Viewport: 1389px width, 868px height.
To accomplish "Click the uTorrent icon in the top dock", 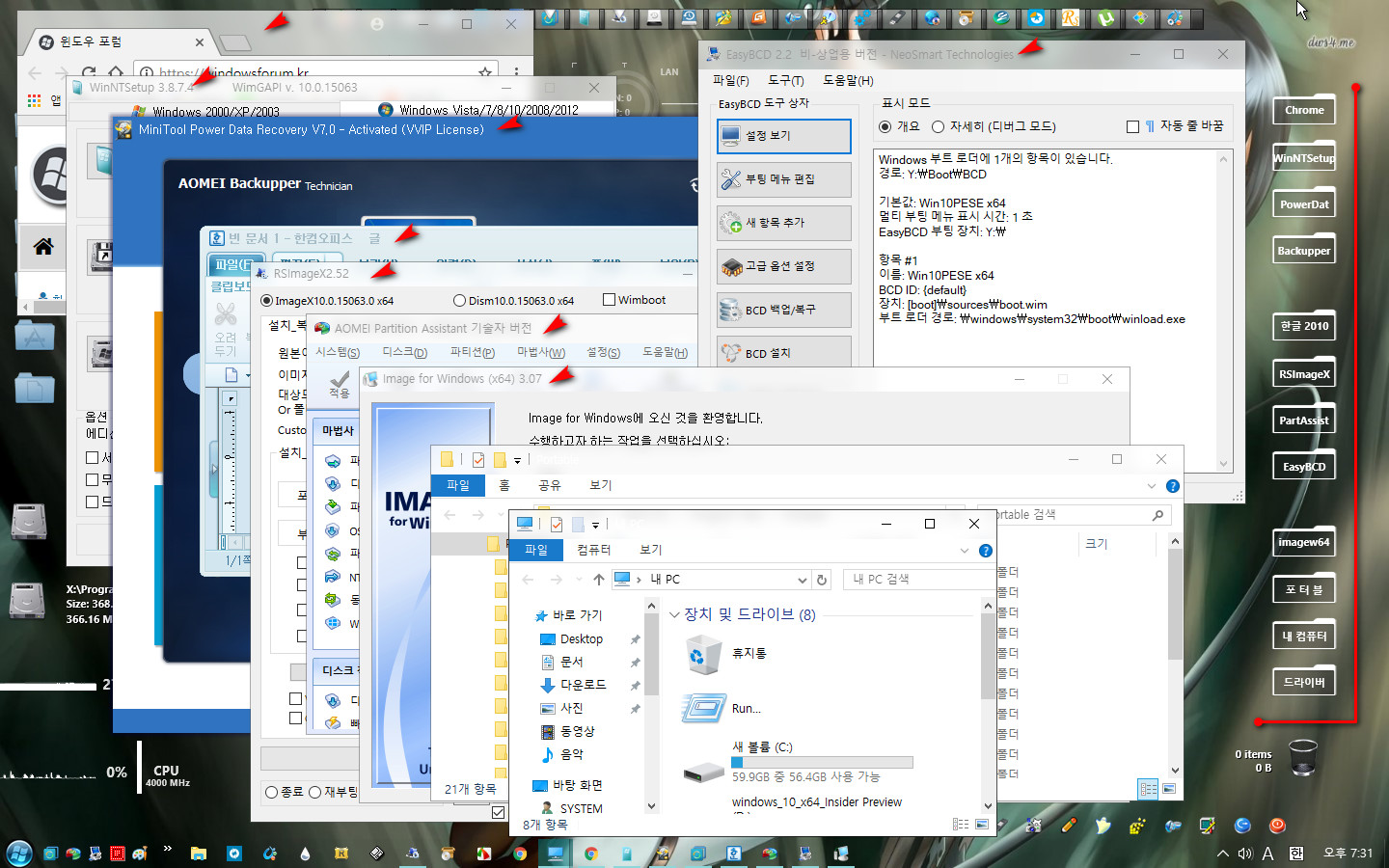I will point(1105,17).
